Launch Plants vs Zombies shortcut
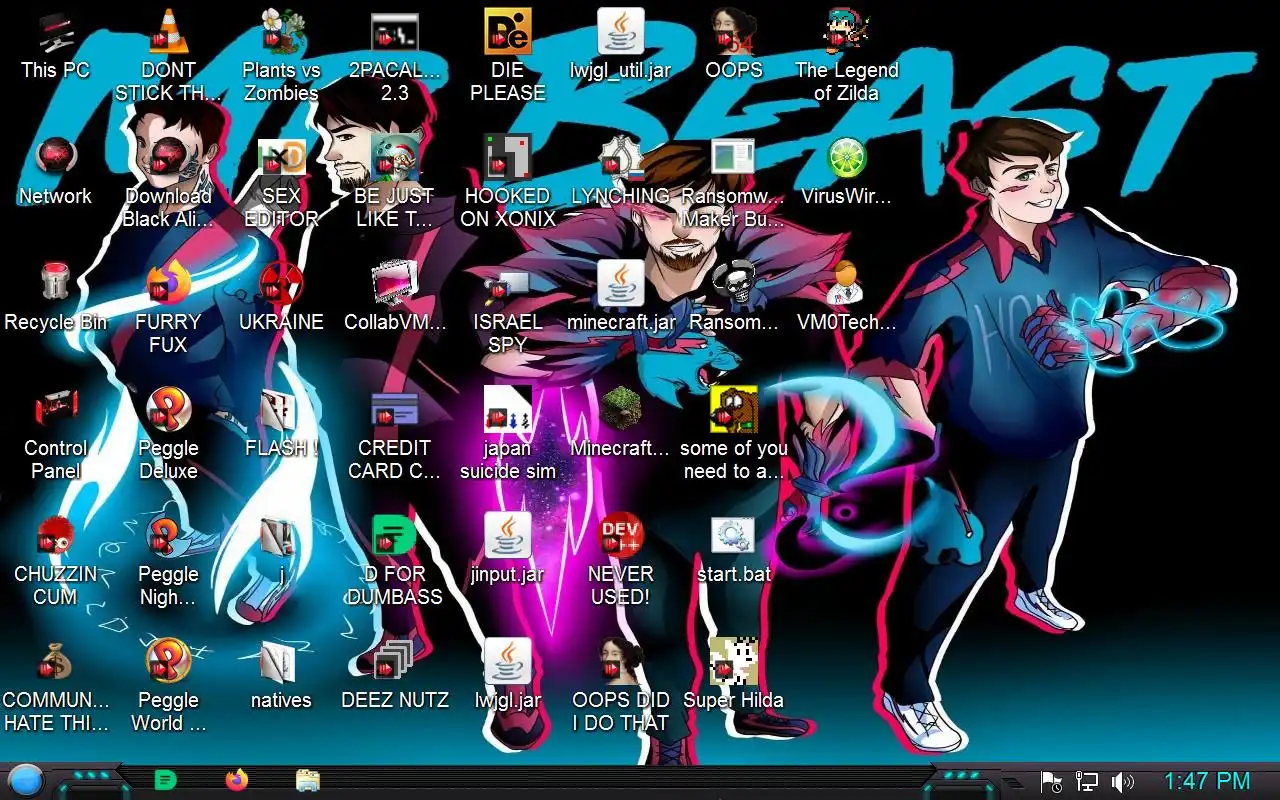Viewport: 1280px width, 800px height. 281,33
